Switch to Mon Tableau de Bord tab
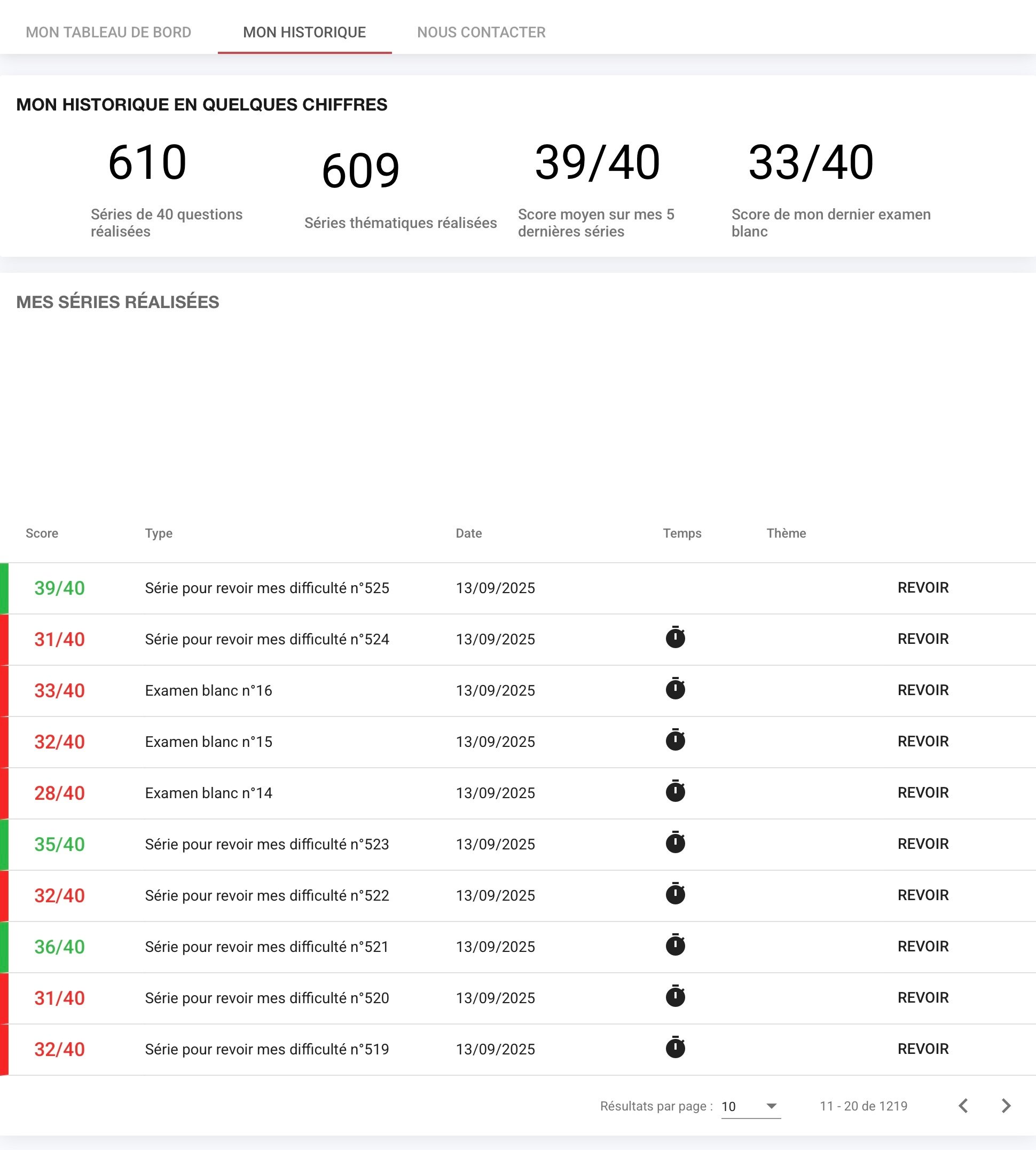The image size is (1036, 1150). [x=108, y=33]
